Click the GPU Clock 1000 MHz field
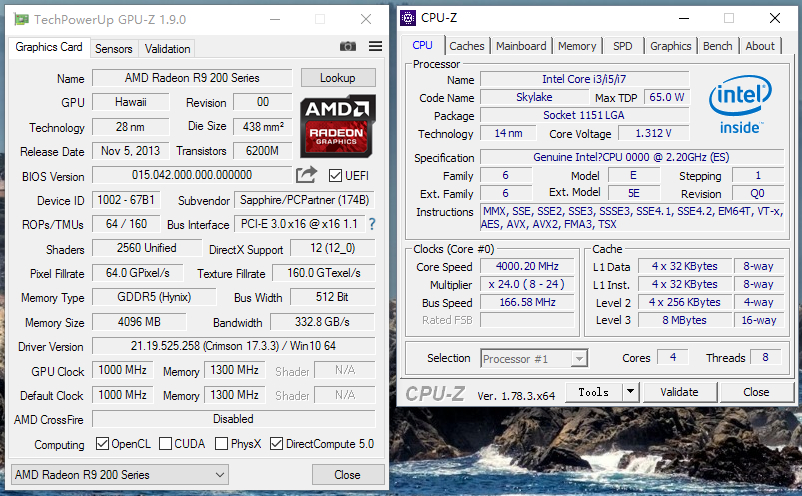Image resolution: width=802 pixels, height=496 pixels. coord(123,370)
